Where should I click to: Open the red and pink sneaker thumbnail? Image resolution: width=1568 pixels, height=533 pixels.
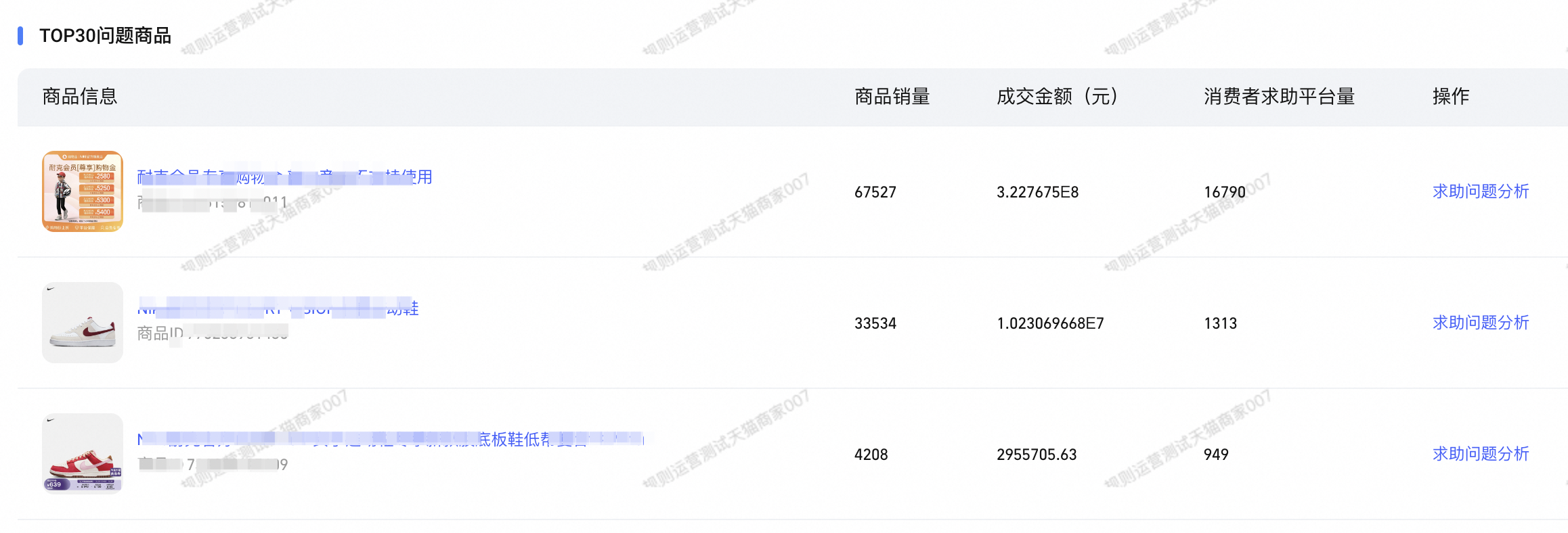tap(83, 453)
